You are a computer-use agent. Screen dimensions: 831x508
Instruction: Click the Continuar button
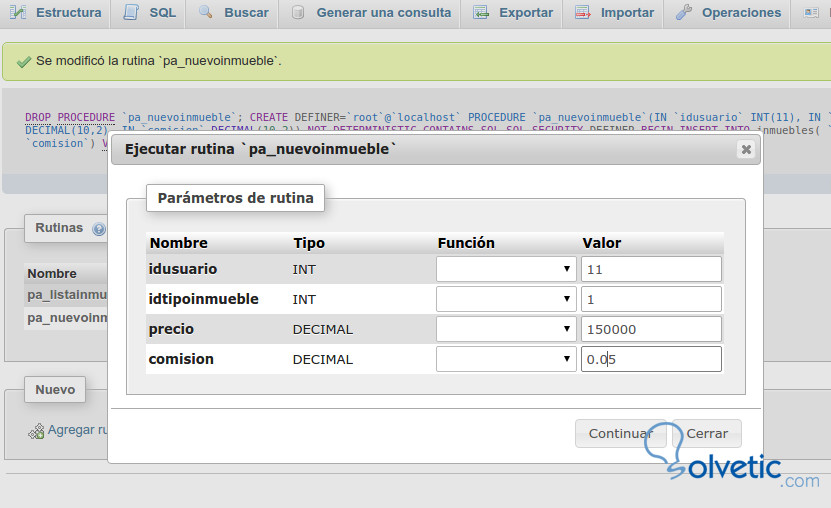(x=620, y=433)
